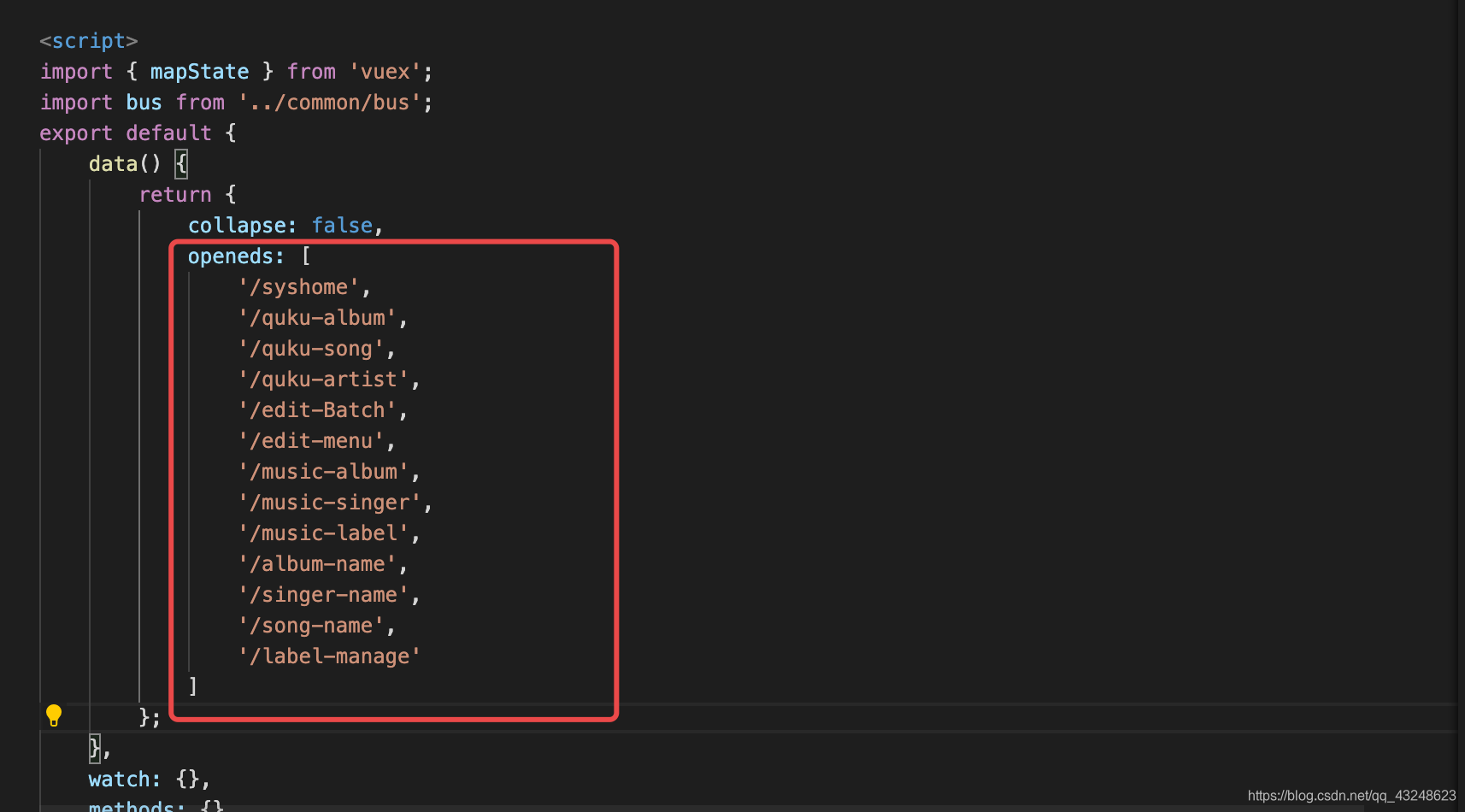This screenshot has width=1465, height=812.
Task: Click the 'openeds:' property key
Action: coord(237,256)
